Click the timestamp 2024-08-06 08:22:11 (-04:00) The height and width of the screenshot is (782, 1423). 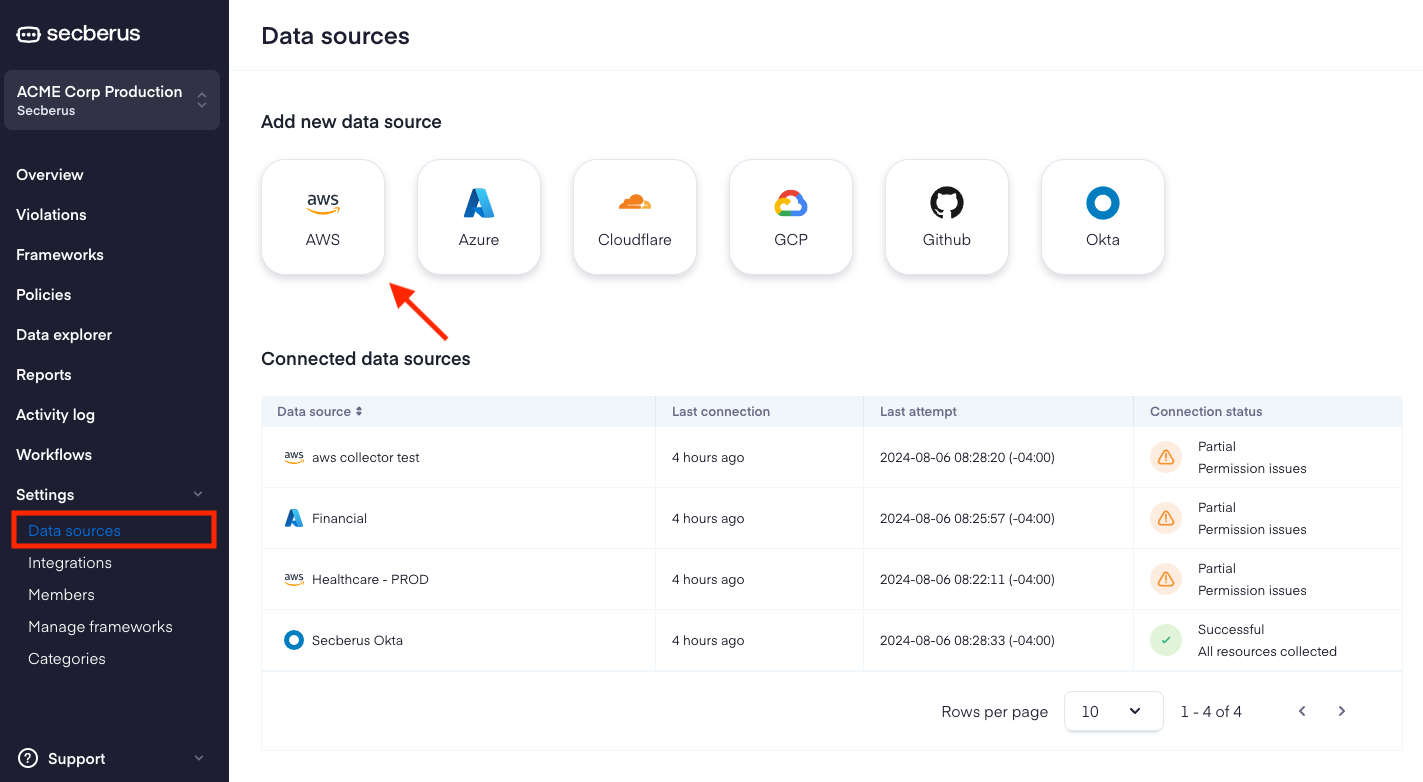pos(967,579)
